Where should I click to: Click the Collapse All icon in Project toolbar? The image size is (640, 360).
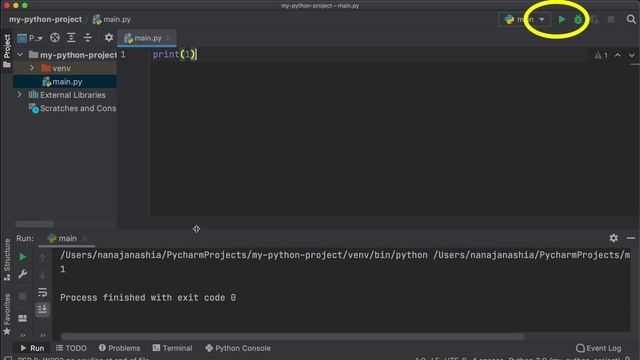[88, 38]
